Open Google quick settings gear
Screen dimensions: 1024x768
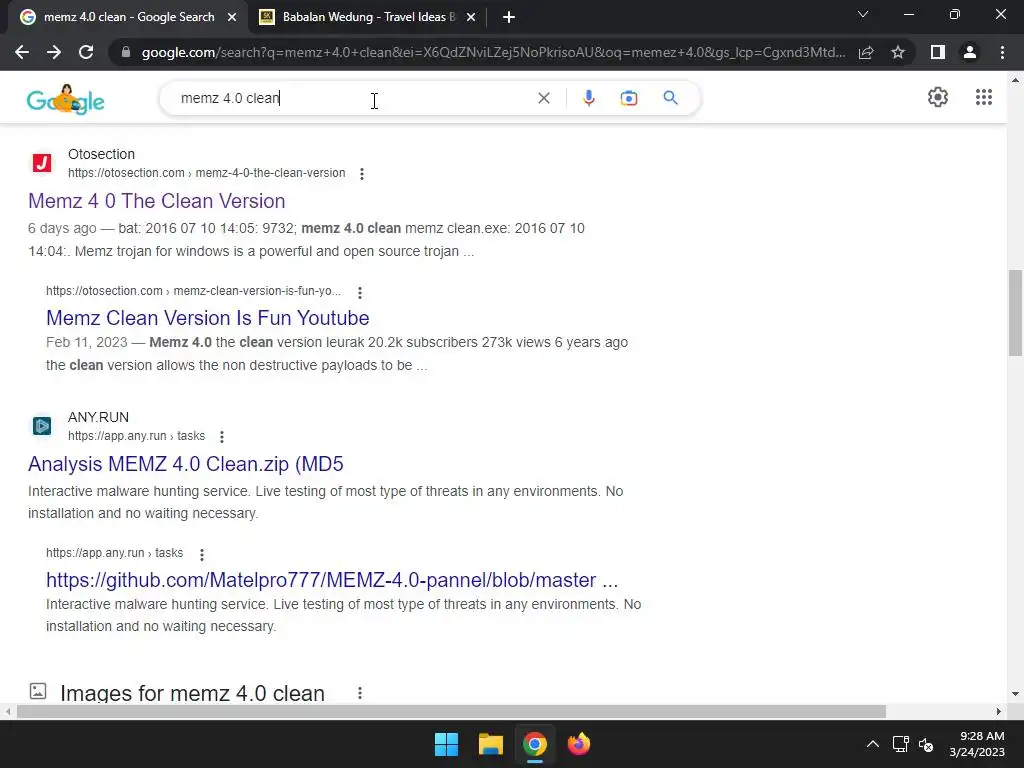[938, 97]
